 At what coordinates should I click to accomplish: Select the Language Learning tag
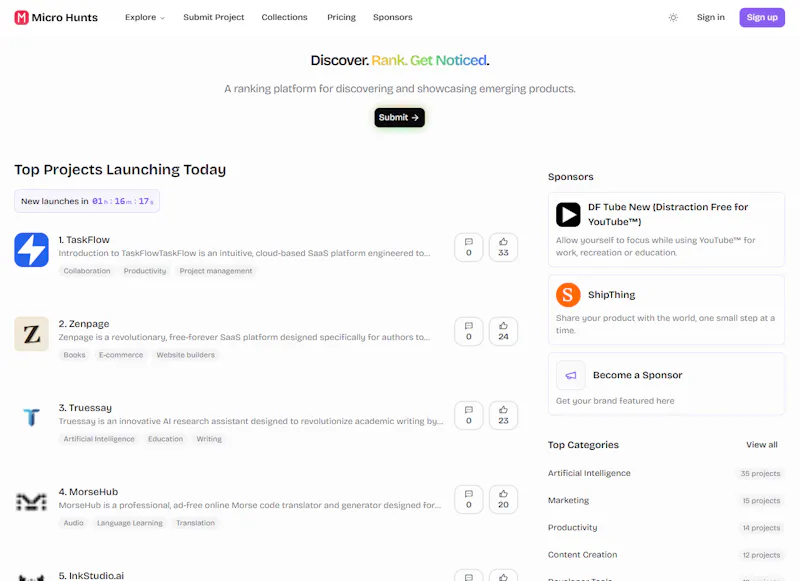click(130, 523)
